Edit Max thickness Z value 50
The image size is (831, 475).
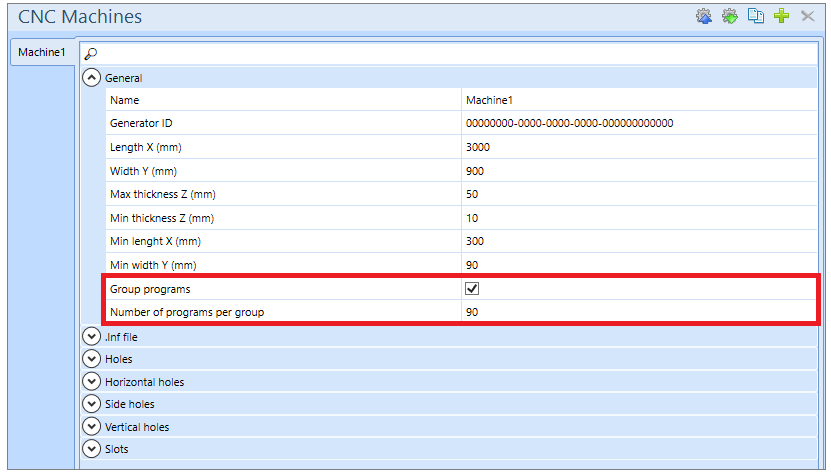639,194
